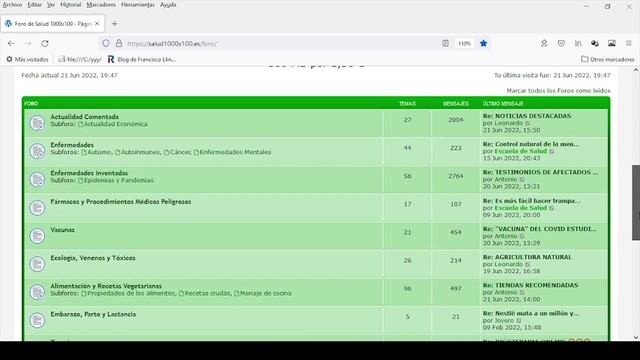Open last post Re: Nestlé mata a un millón

pos(531,313)
